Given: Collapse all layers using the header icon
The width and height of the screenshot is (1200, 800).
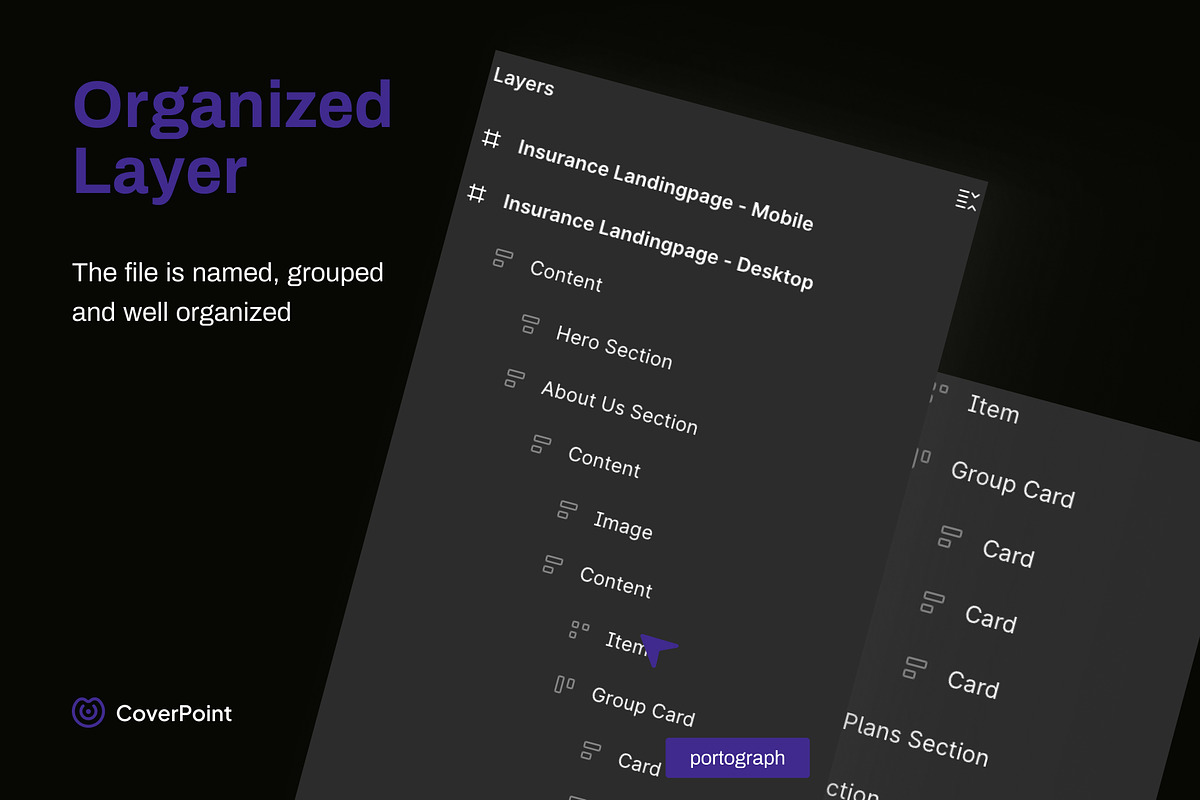Looking at the screenshot, I should click(966, 200).
